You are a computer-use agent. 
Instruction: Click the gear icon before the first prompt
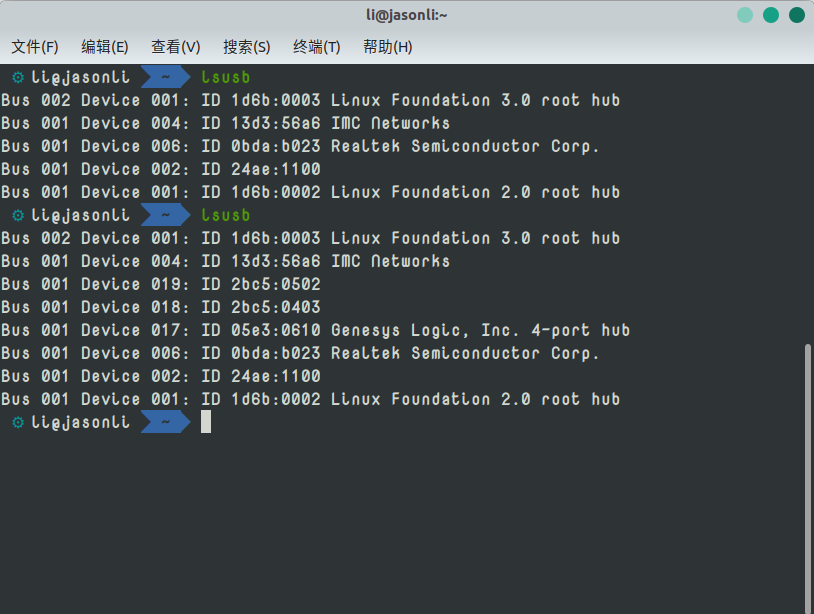[18, 77]
